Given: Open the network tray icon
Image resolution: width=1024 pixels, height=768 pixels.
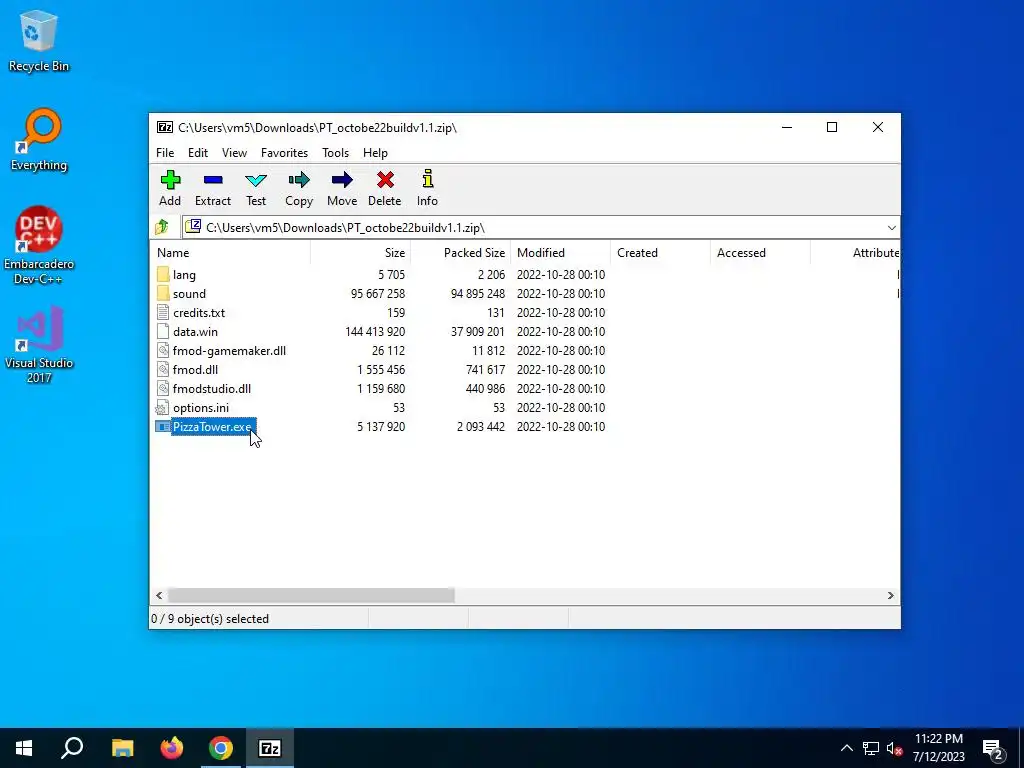Looking at the screenshot, I should (x=871, y=748).
